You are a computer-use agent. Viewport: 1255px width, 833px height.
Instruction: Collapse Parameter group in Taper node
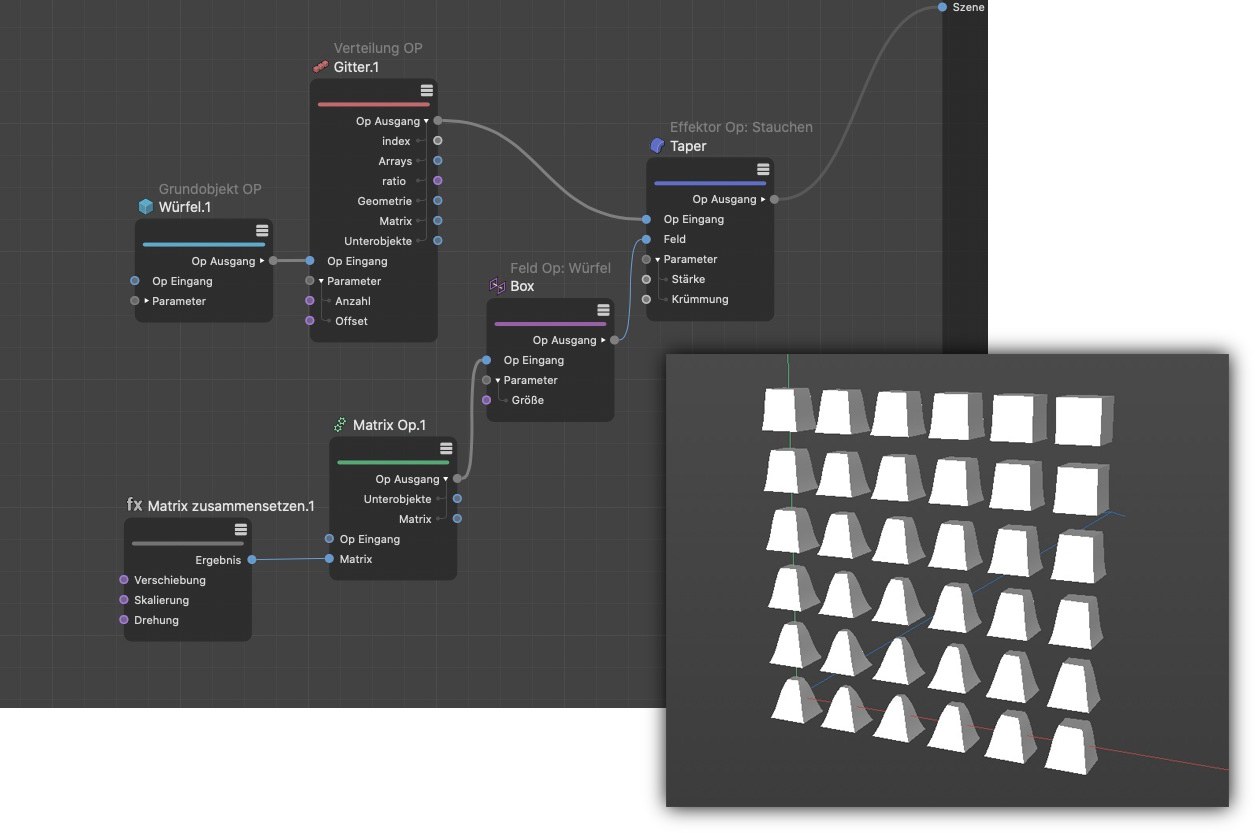point(658,259)
